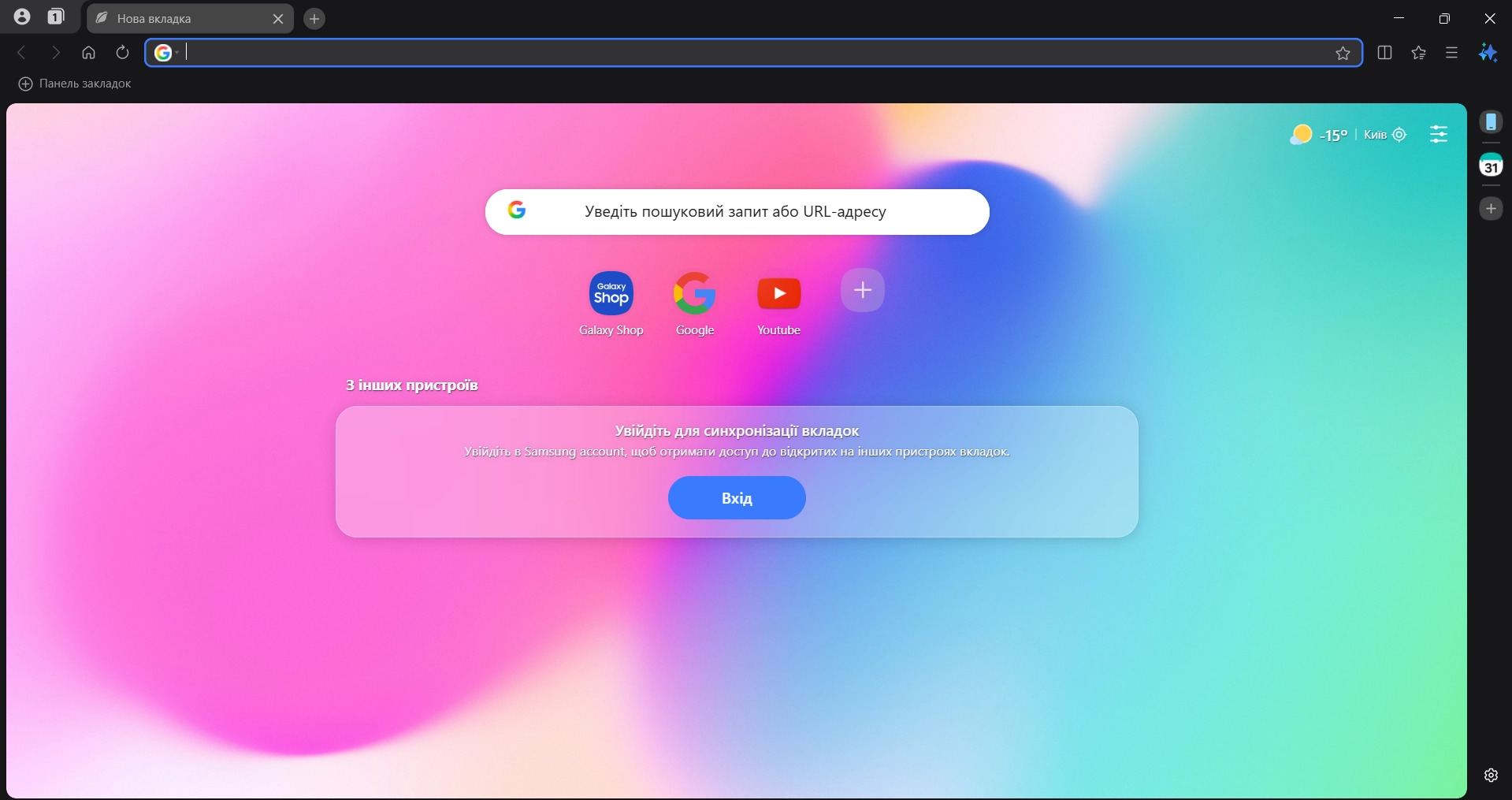The image size is (1512, 800).
Task: Open the browser hamburger menu
Action: click(1451, 53)
